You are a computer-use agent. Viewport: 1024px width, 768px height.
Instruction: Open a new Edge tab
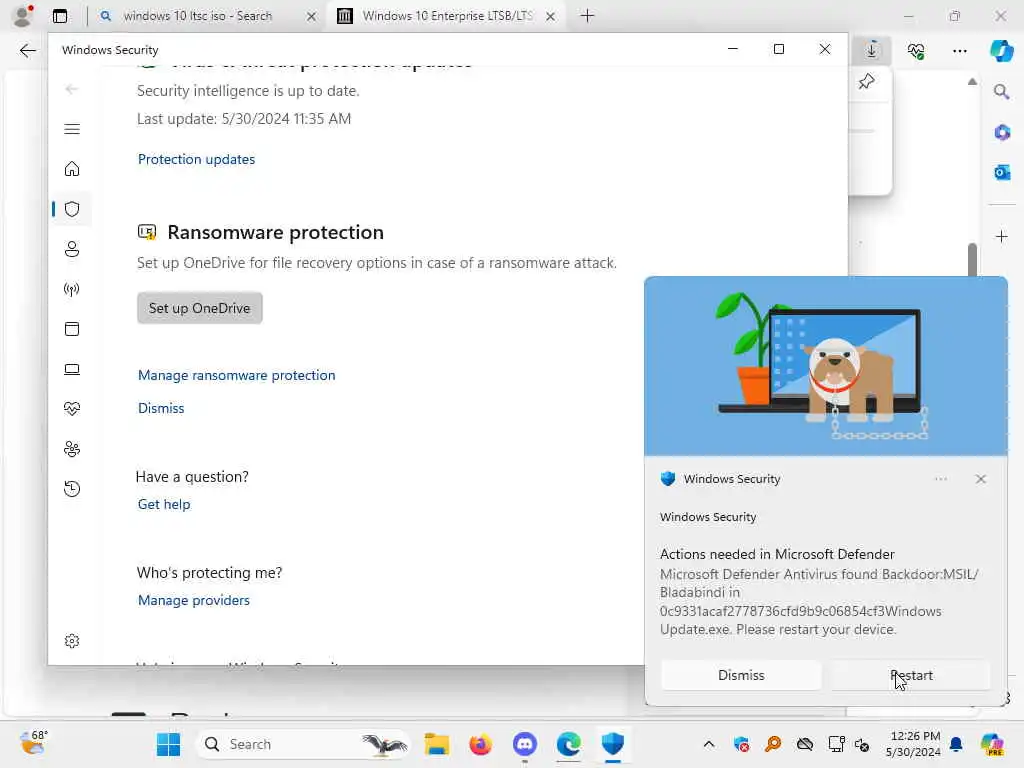[x=587, y=16]
